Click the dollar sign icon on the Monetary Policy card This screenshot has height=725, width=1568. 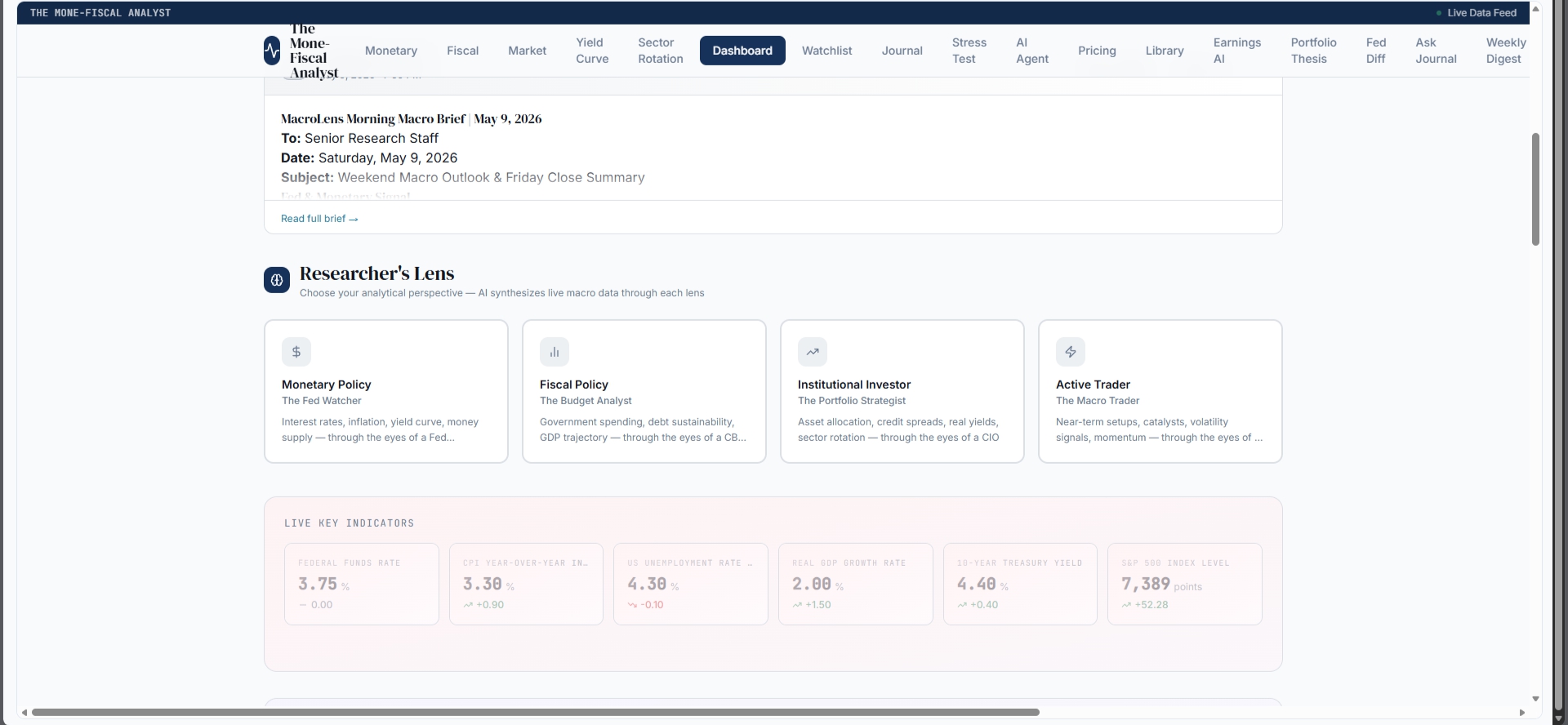tap(296, 352)
